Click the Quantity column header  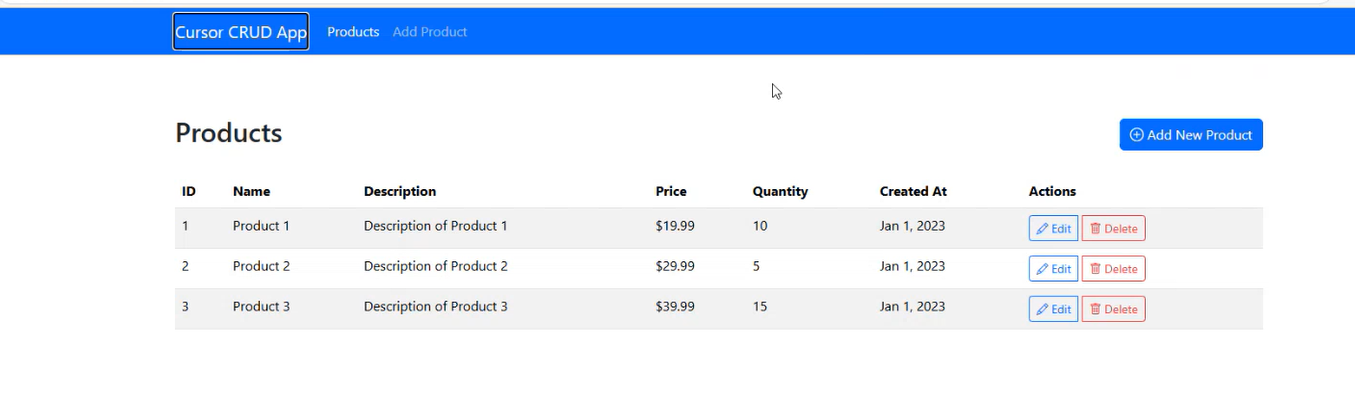(780, 191)
